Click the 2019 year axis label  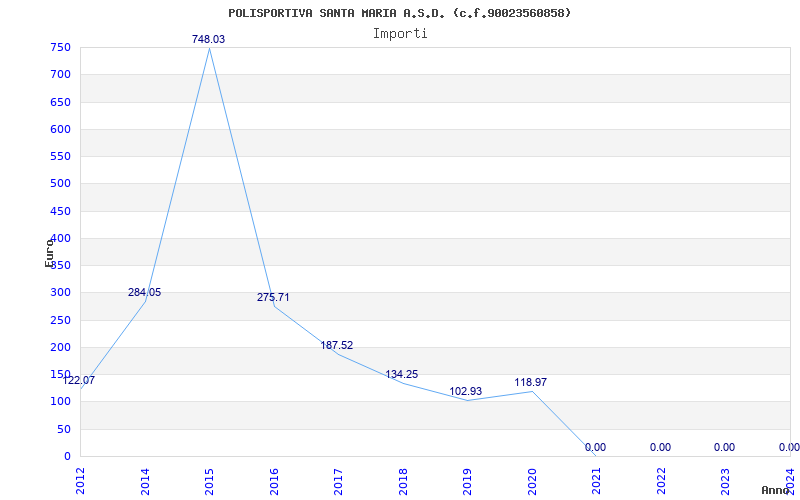(x=467, y=481)
